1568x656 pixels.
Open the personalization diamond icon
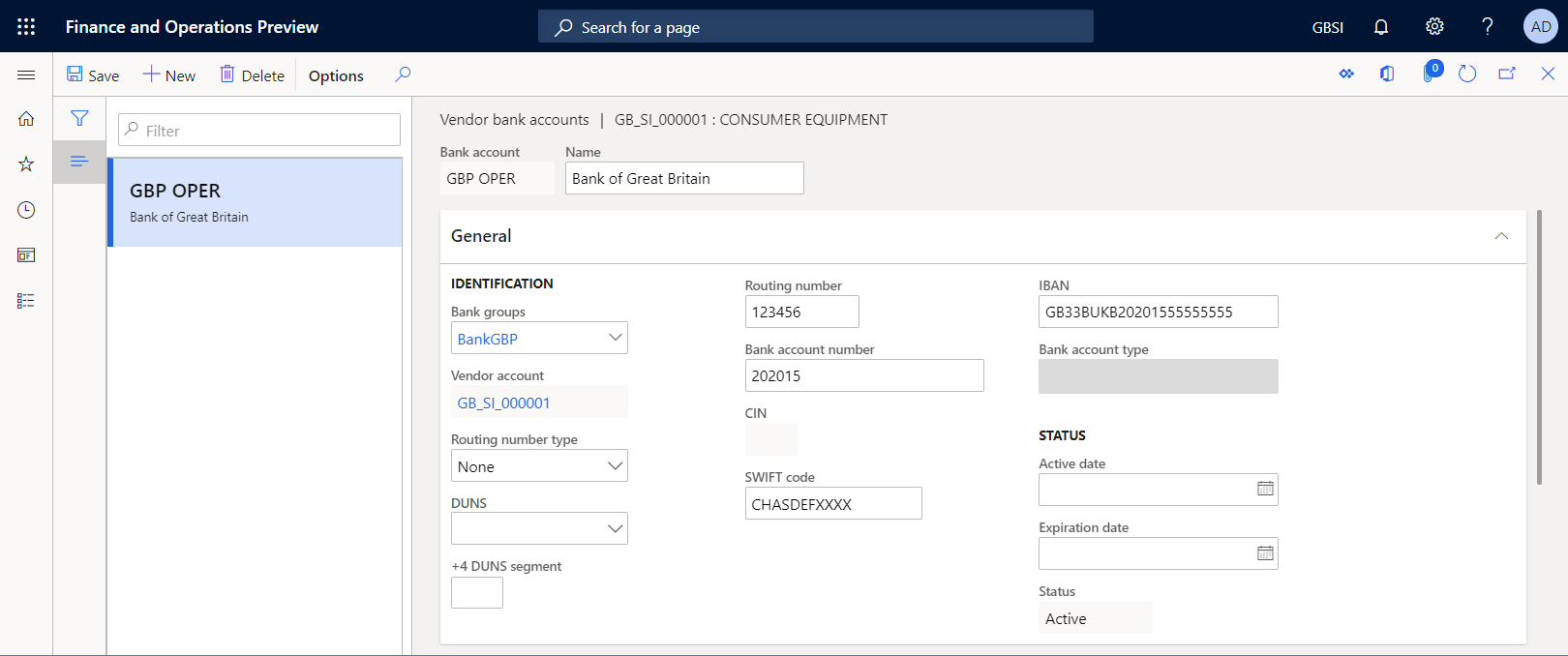click(1346, 74)
